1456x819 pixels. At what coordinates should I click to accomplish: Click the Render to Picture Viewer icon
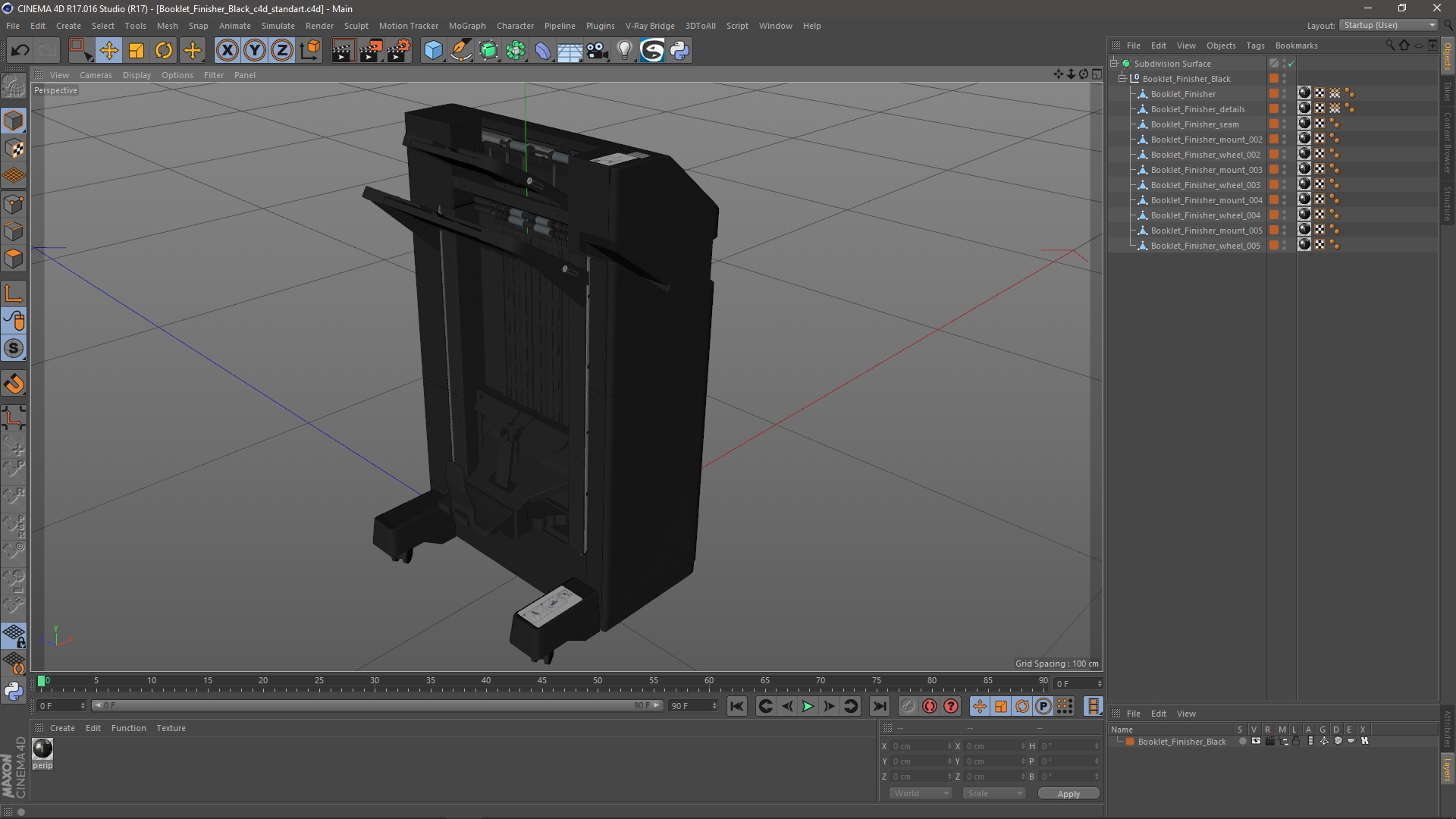pos(371,51)
